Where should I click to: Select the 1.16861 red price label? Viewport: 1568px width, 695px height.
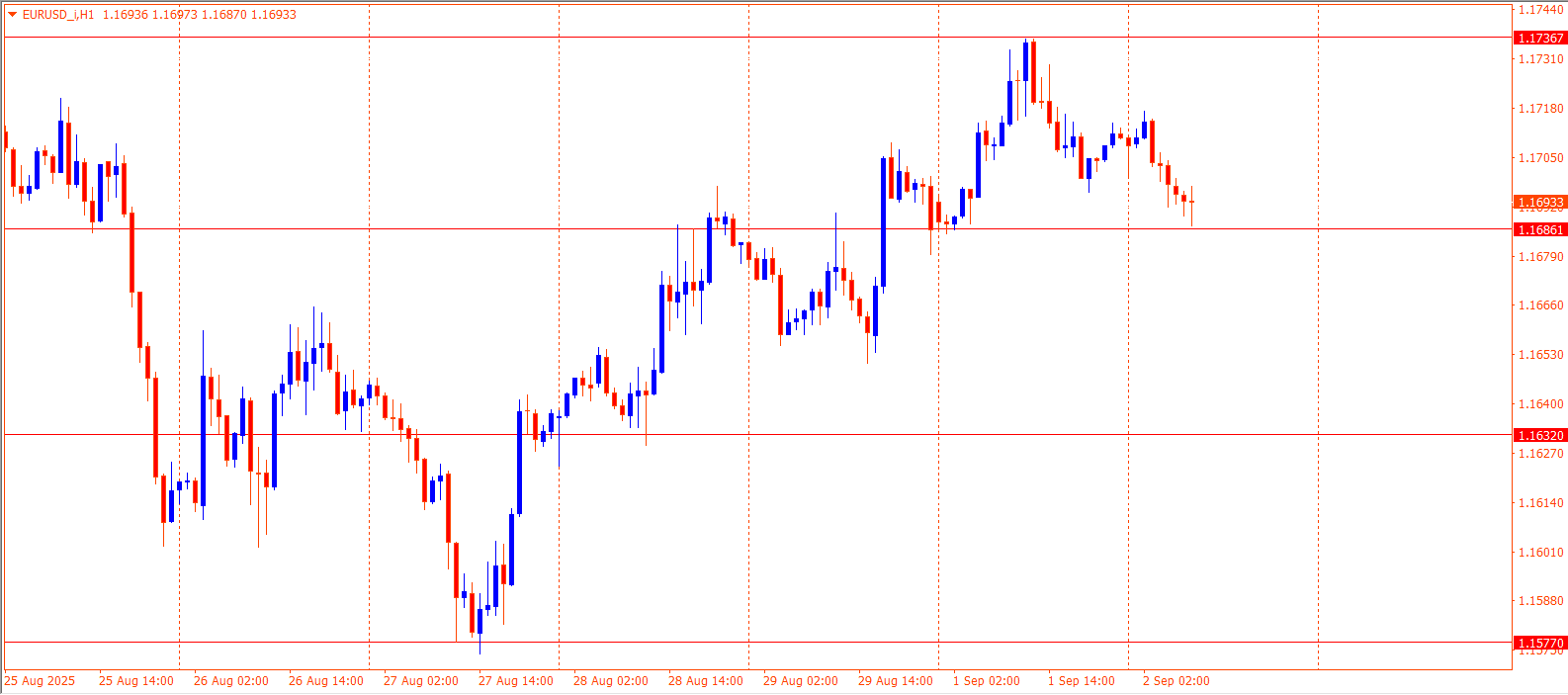[1540, 229]
